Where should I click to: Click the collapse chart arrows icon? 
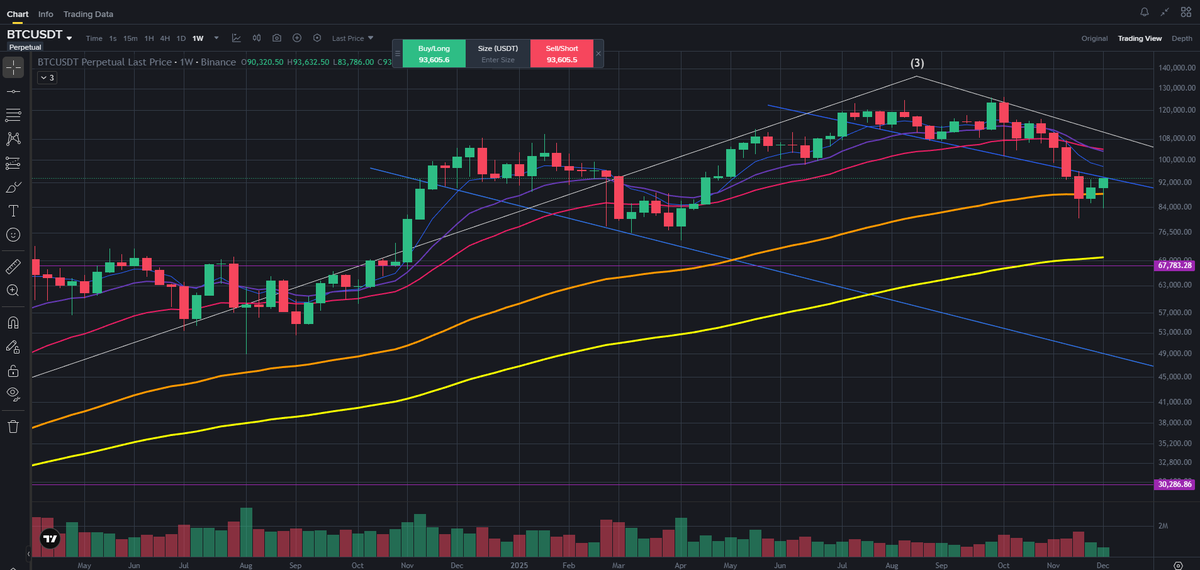click(1164, 10)
